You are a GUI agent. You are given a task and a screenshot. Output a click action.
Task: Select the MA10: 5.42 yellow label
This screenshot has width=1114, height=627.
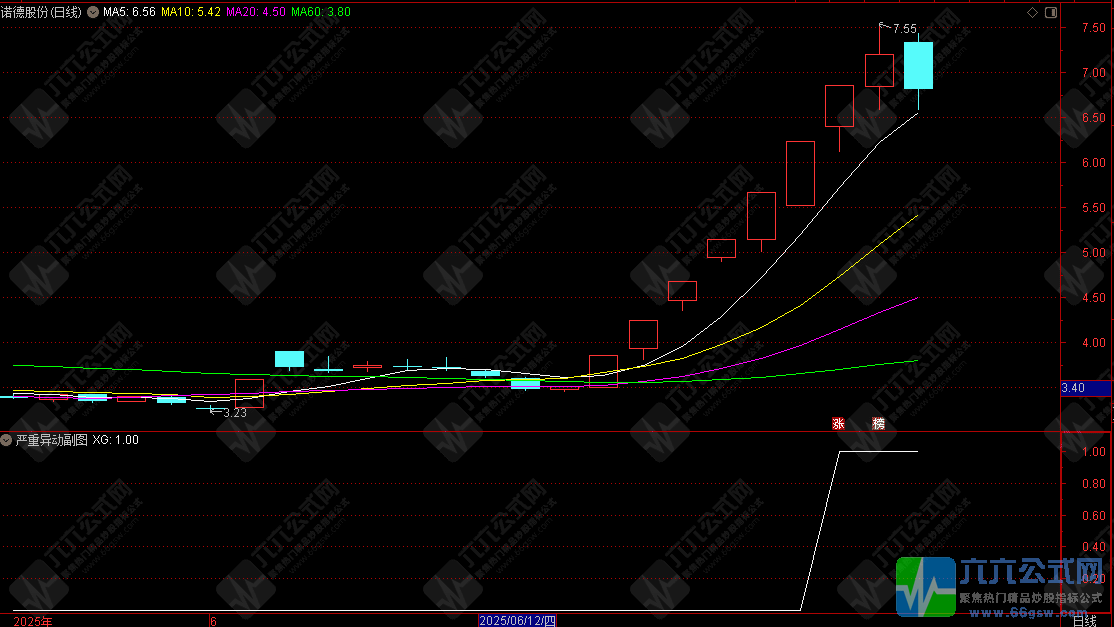[x=190, y=12]
